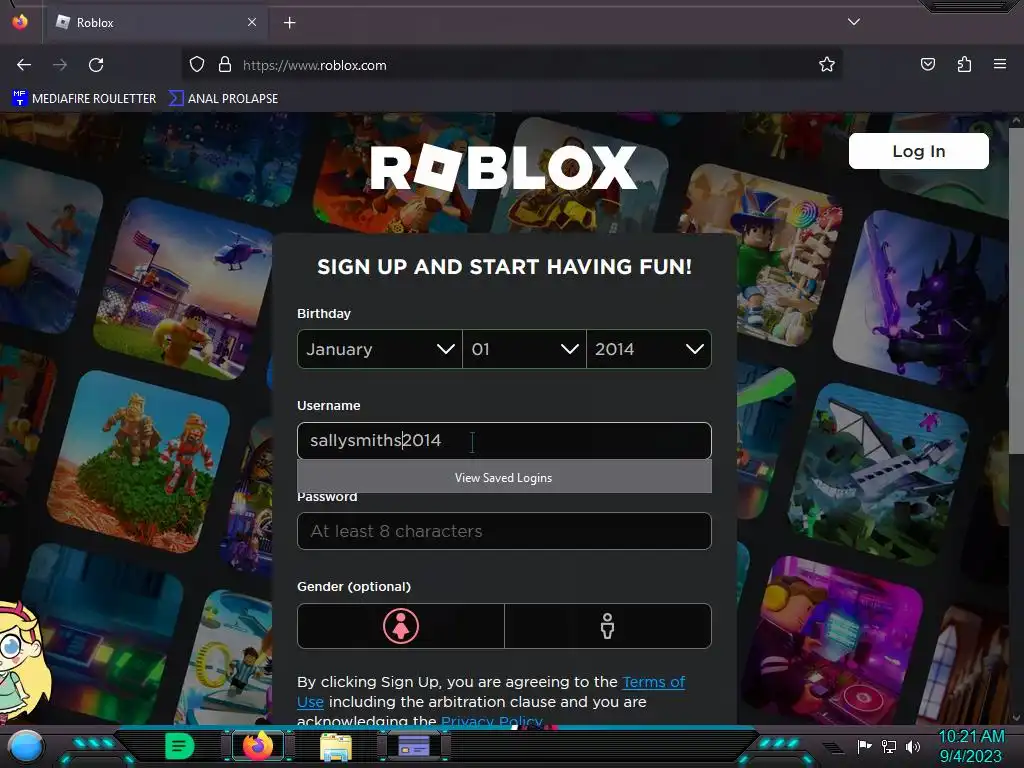This screenshot has height=768, width=1024.
Task: Open the Extensions puzzle icon
Action: click(964, 64)
